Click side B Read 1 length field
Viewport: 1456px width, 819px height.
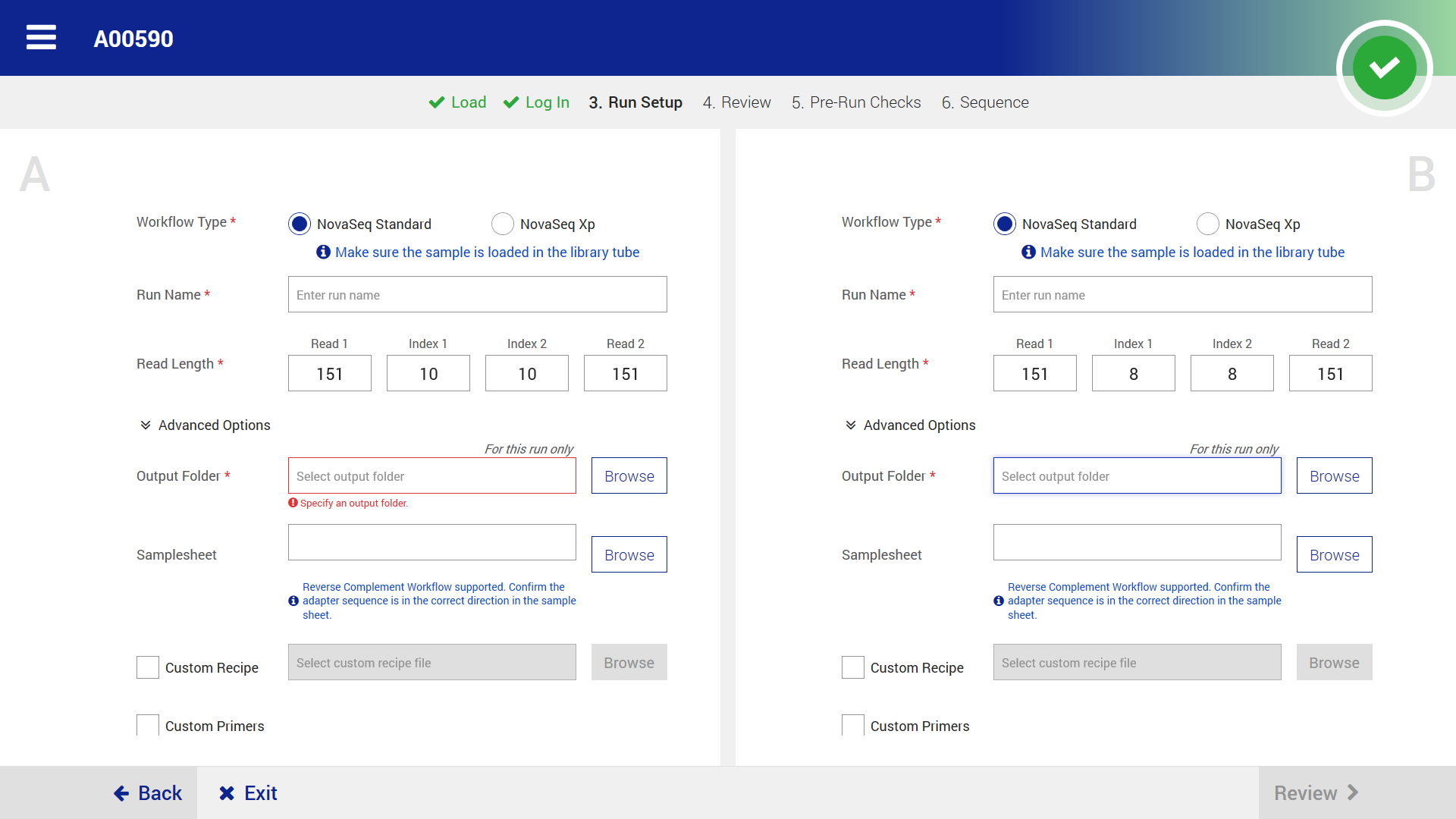click(1035, 373)
